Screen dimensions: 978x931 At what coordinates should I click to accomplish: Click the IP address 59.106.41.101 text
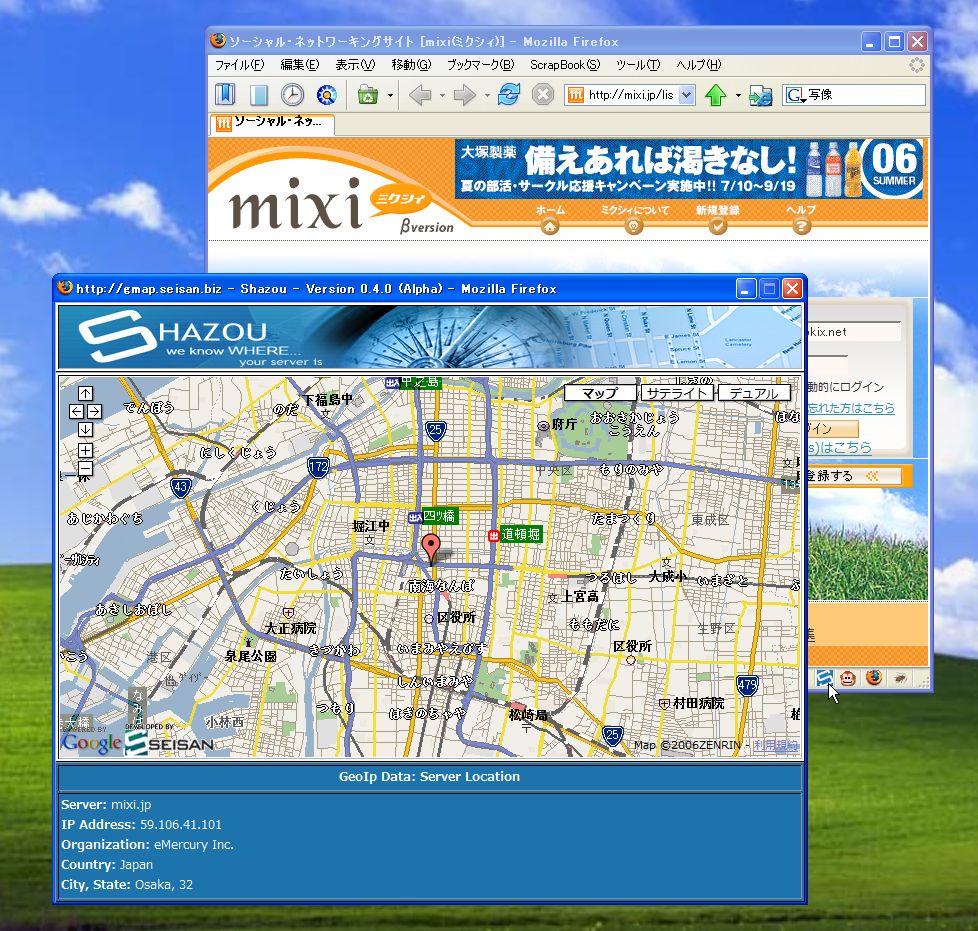[181, 824]
